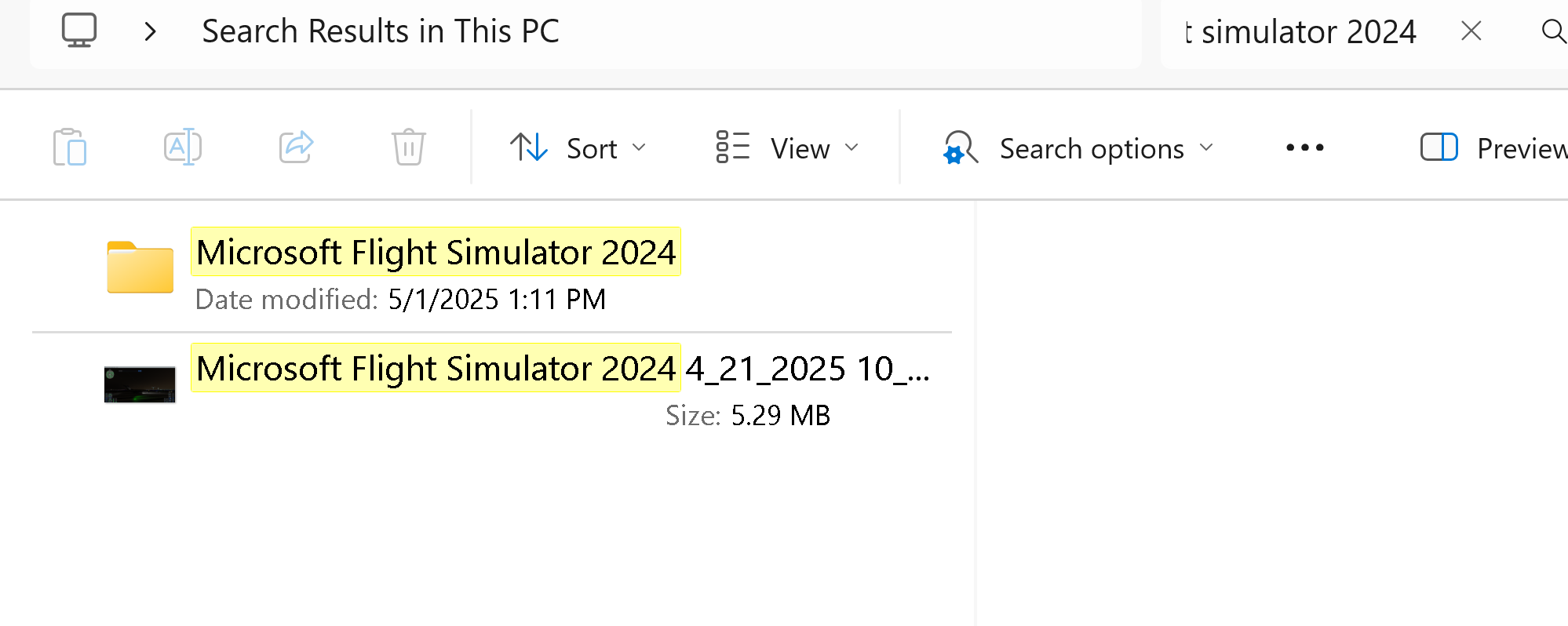Expand the breadcrumb chevron after This PC icon
The image size is (1568, 626).
151,31
